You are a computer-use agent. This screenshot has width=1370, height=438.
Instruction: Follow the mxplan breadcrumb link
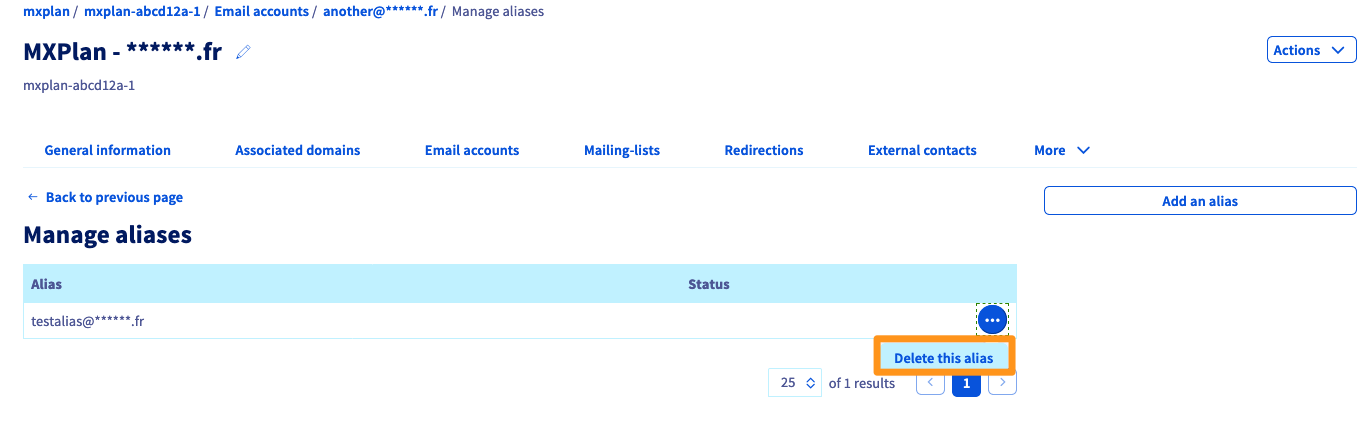tap(46, 11)
